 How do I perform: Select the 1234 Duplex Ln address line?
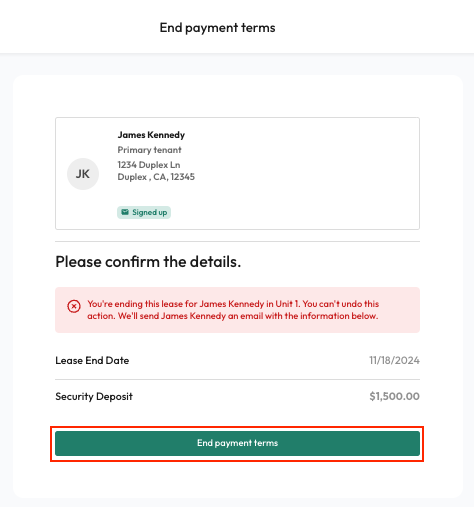(x=149, y=165)
